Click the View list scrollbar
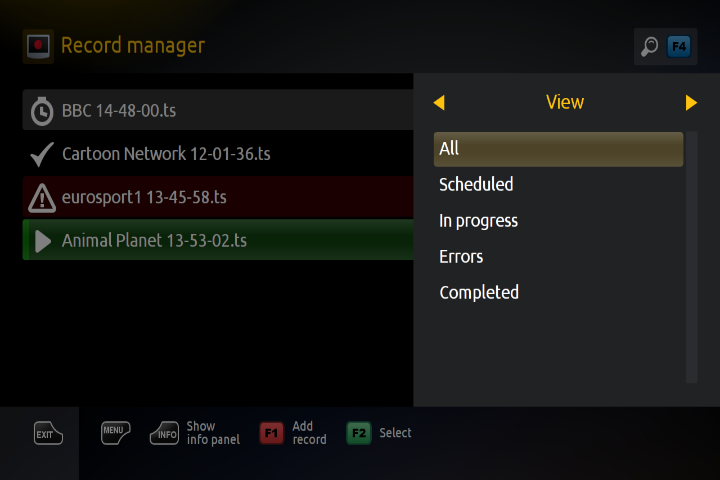 pos(691,256)
